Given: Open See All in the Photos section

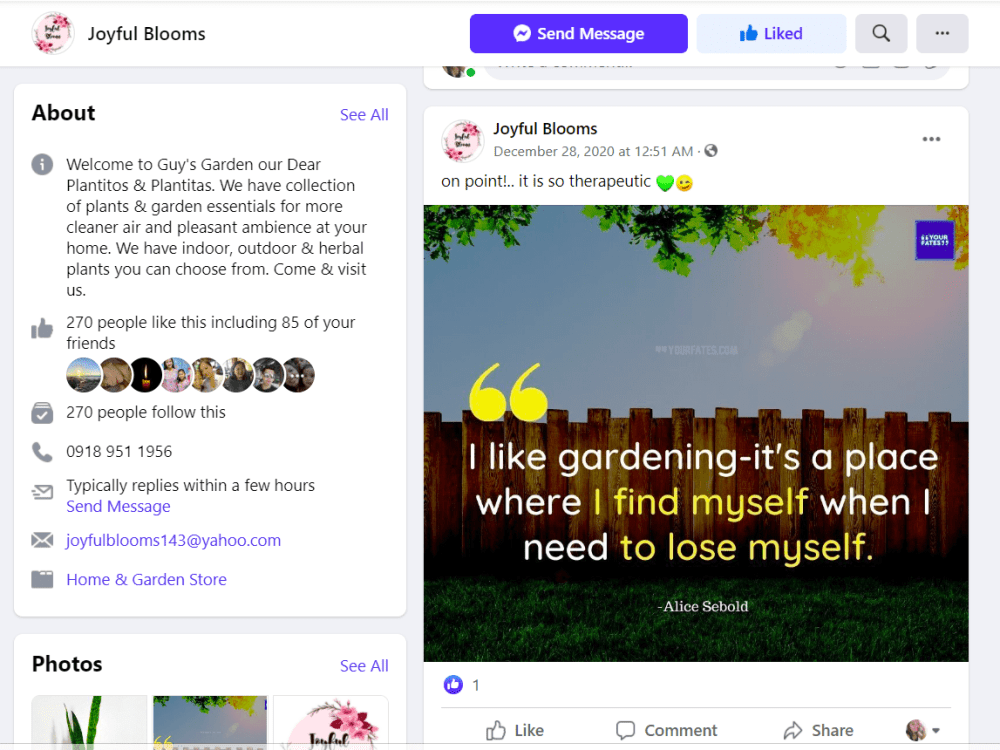Looking at the screenshot, I should coord(364,666).
